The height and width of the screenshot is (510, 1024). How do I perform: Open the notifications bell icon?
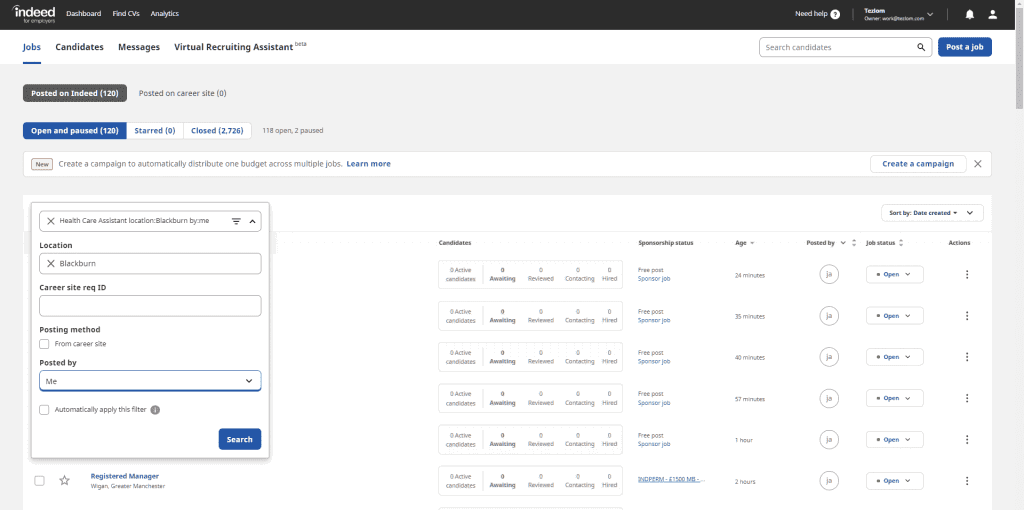[969, 14]
